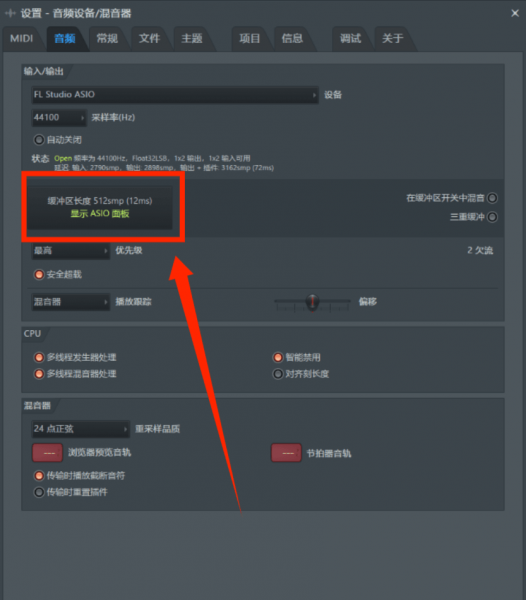Toggle the 自动关闭 option
526x600 pixels.
point(39,140)
